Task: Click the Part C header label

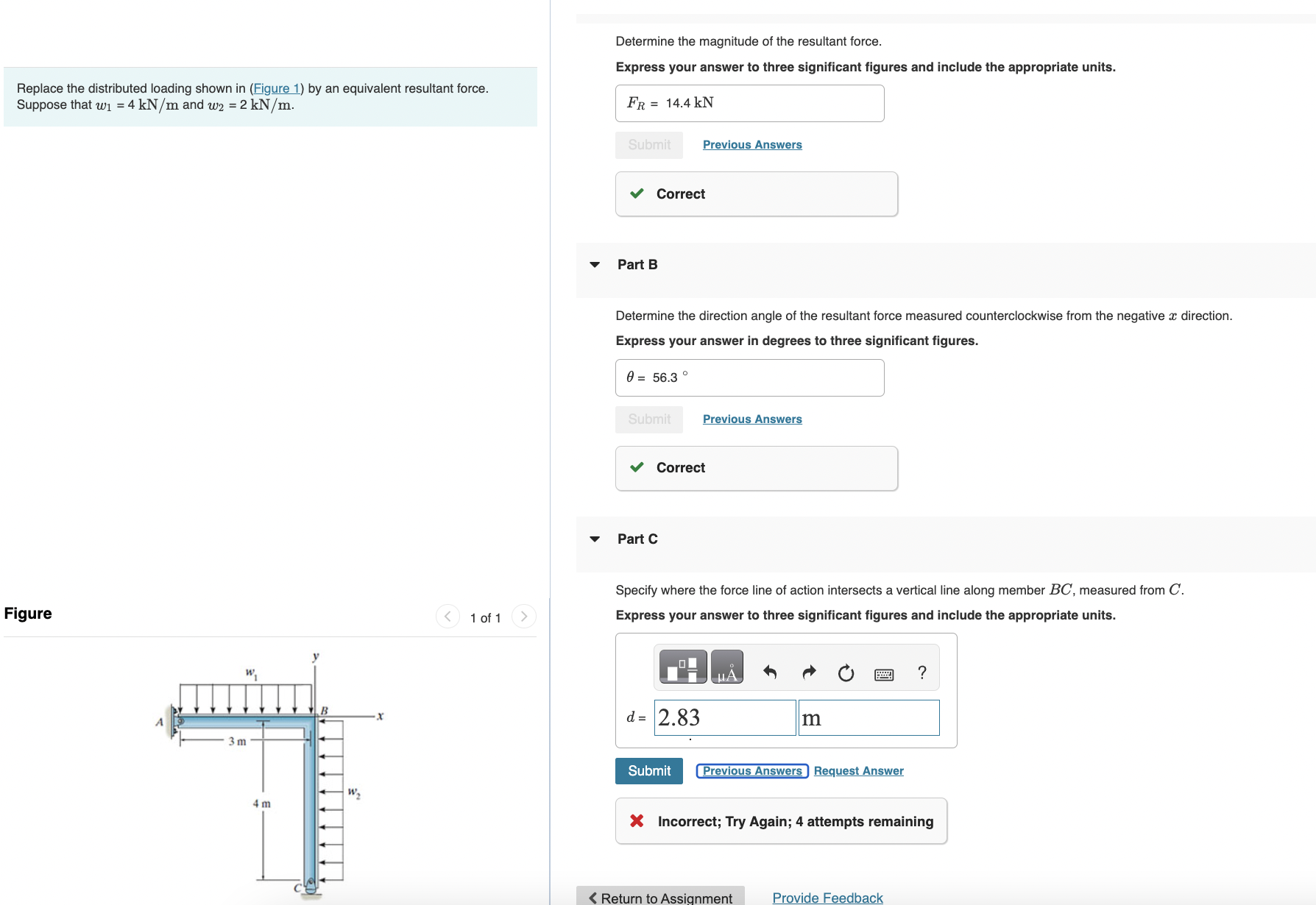Action: click(637, 539)
